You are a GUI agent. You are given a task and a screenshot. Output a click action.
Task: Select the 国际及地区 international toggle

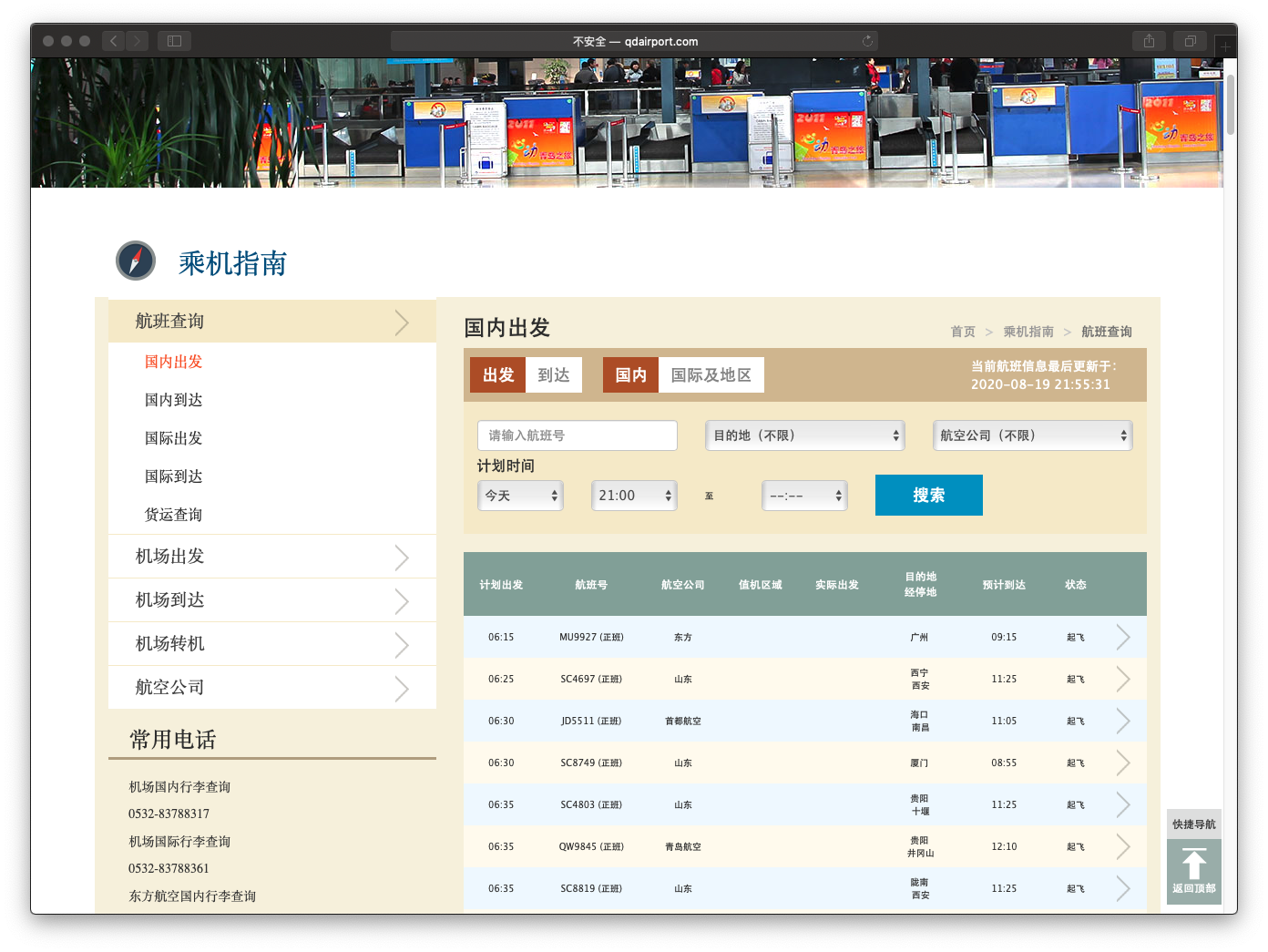point(711,374)
